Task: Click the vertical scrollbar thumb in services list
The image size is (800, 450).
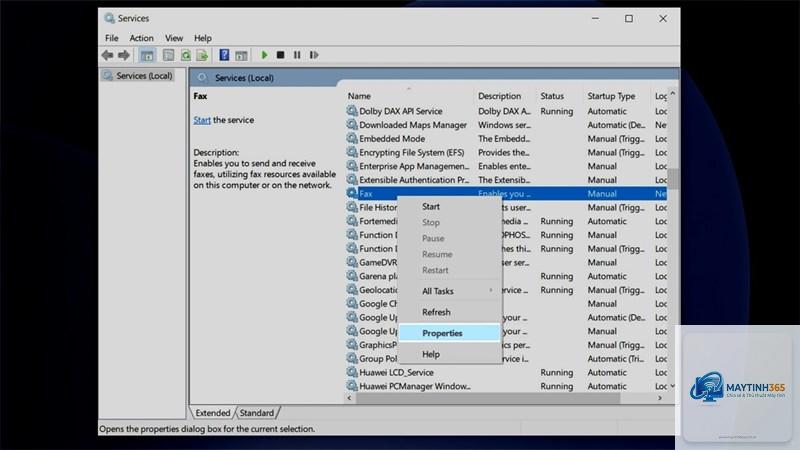Action: 673,179
